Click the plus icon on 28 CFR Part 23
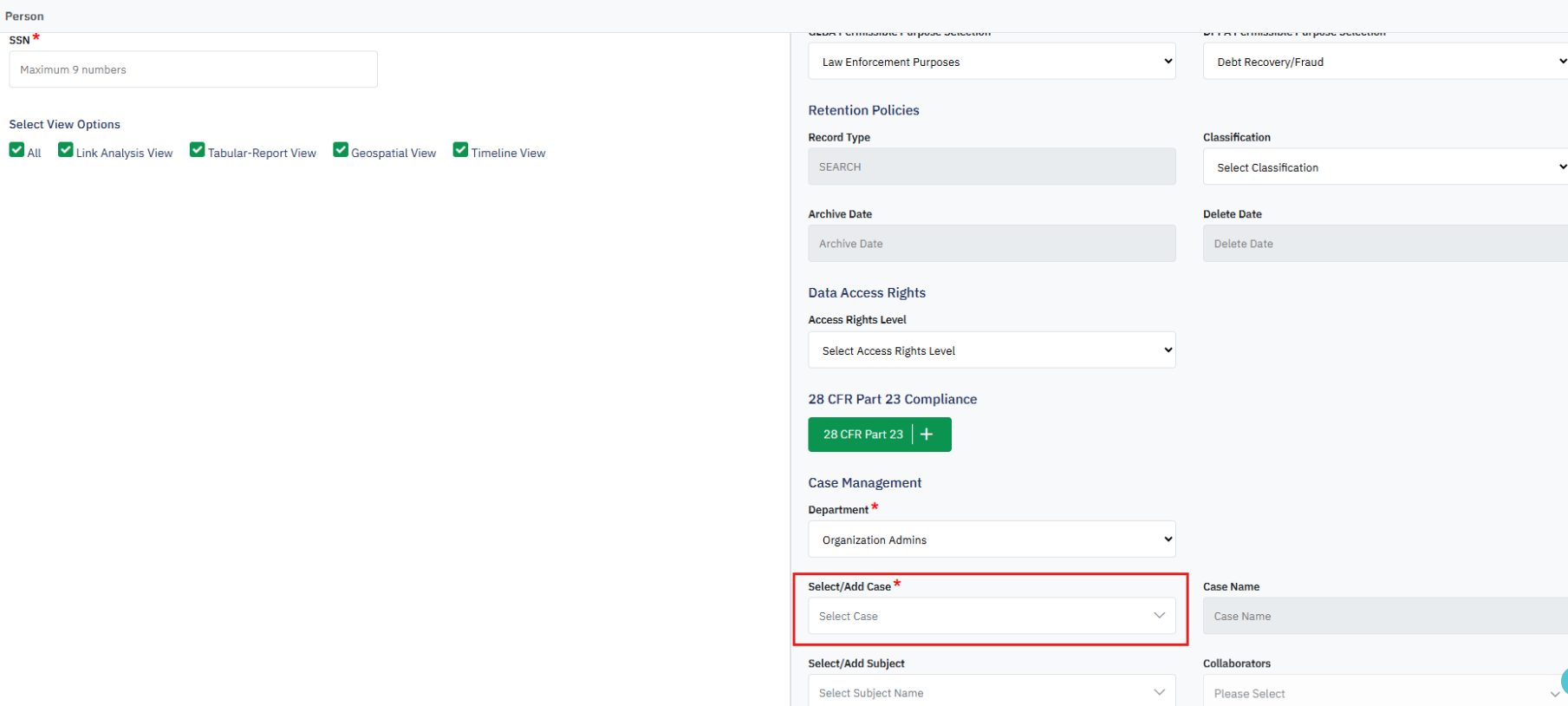Image resolution: width=1568 pixels, height=706 pixels. tap(927, 435)
